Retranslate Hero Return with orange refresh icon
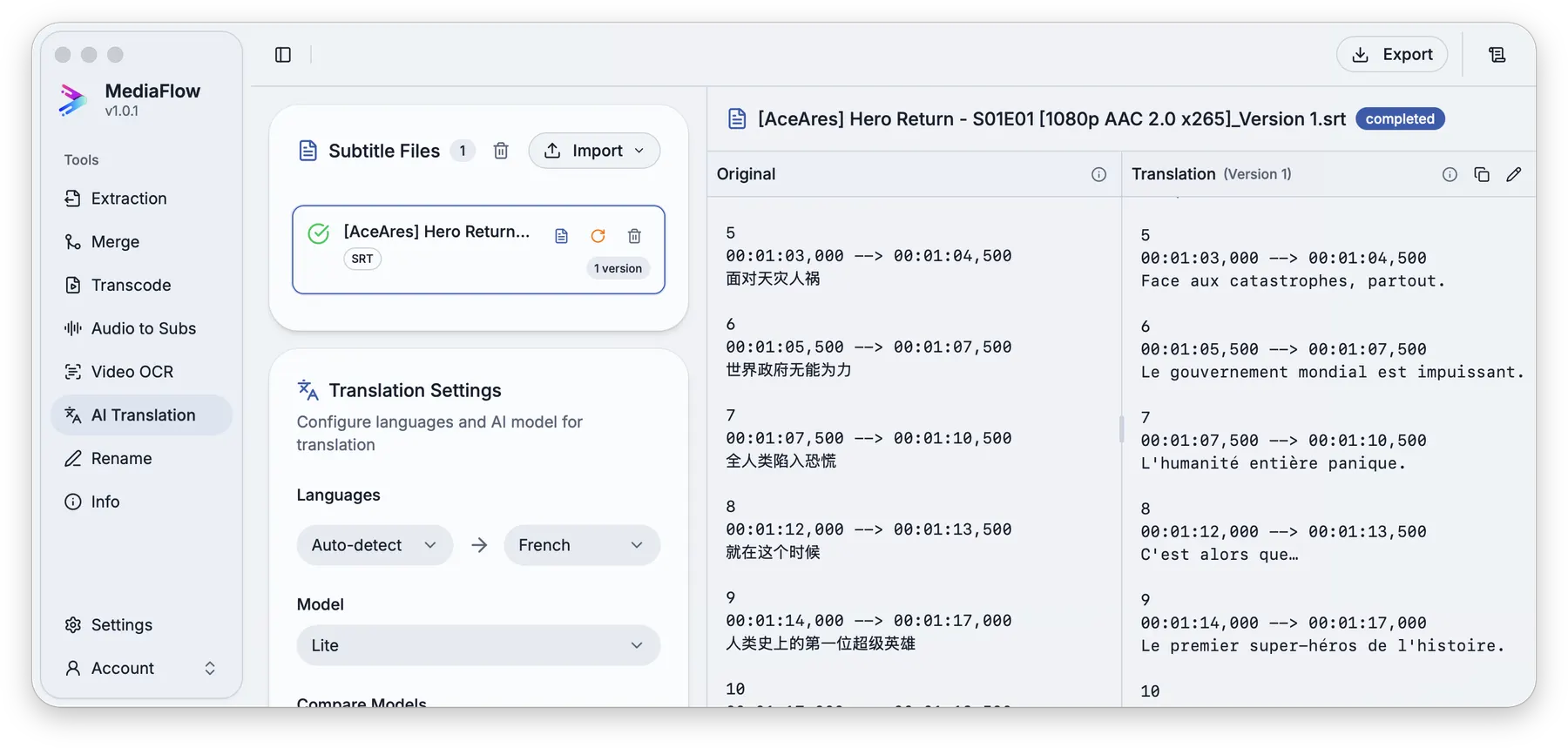Screen dimensions: 1568x748 point(598,236)
